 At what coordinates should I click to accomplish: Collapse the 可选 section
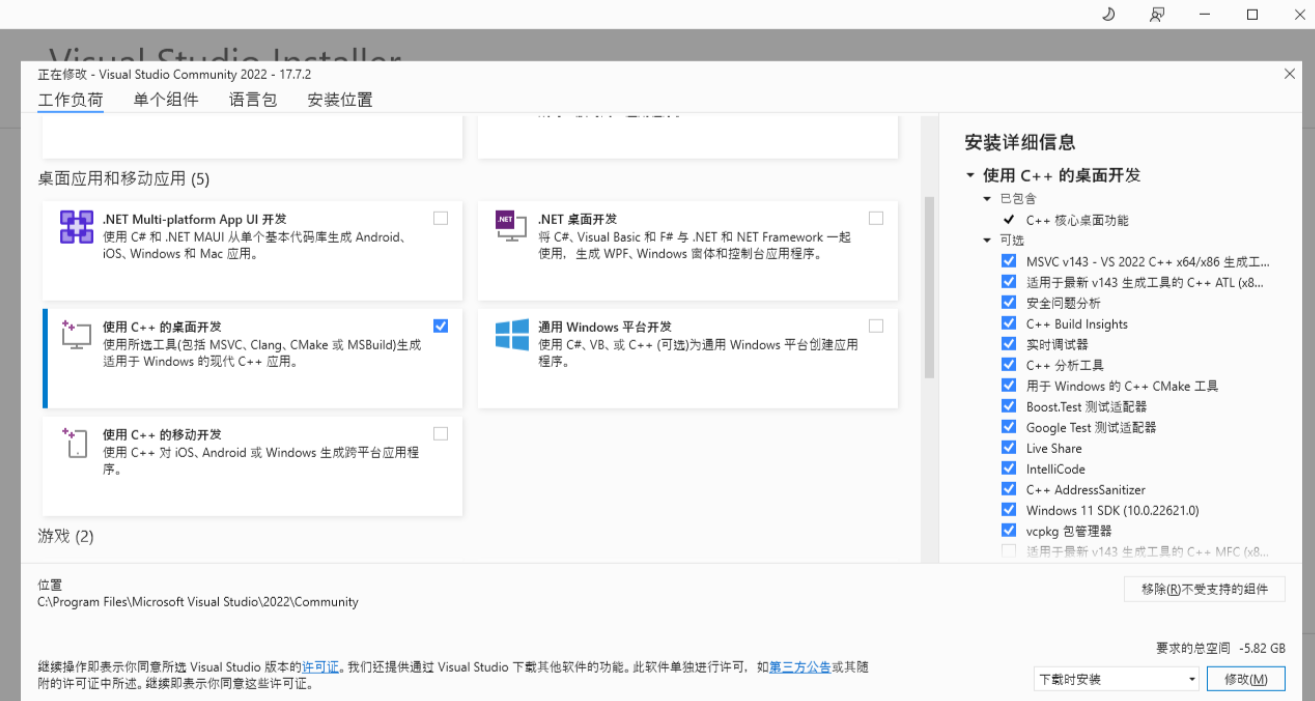(x=987, y=240)
